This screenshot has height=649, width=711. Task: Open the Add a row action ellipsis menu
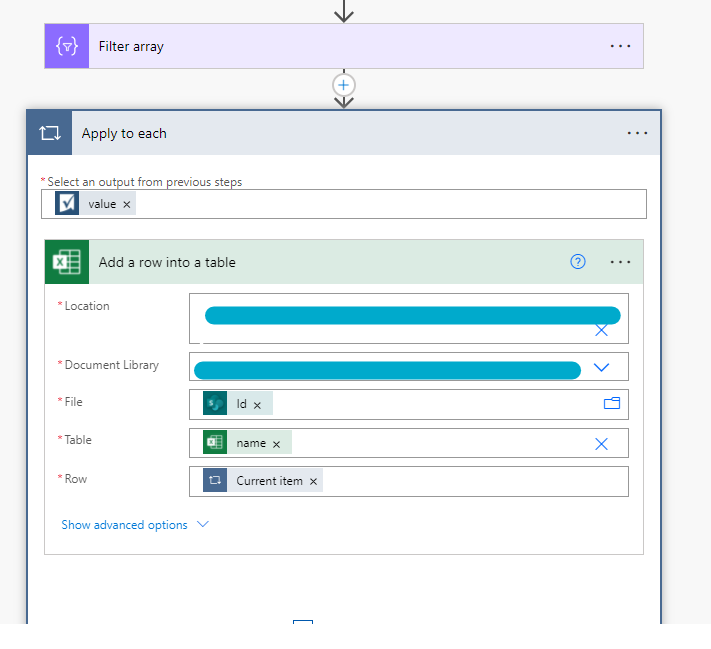(620, 262)
